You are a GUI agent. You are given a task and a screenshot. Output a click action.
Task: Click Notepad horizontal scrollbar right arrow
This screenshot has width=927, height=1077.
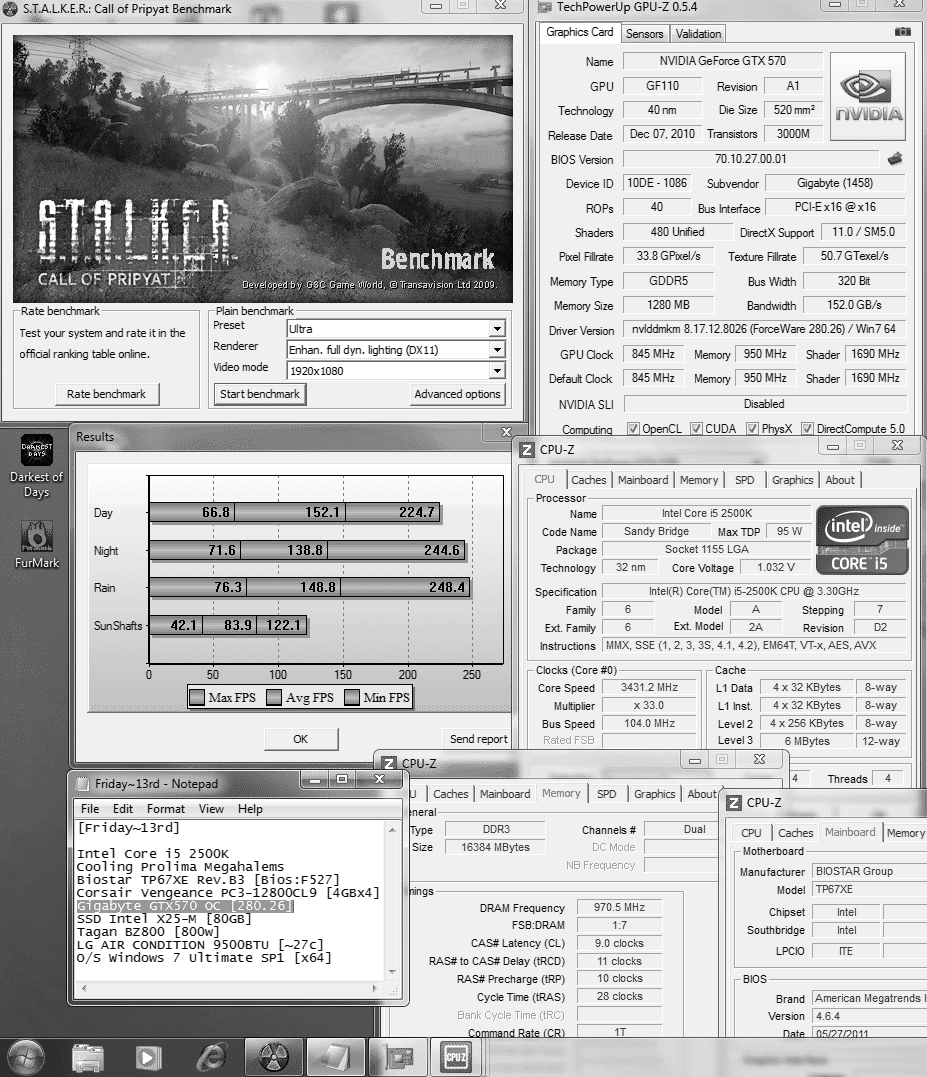(375, 988)
